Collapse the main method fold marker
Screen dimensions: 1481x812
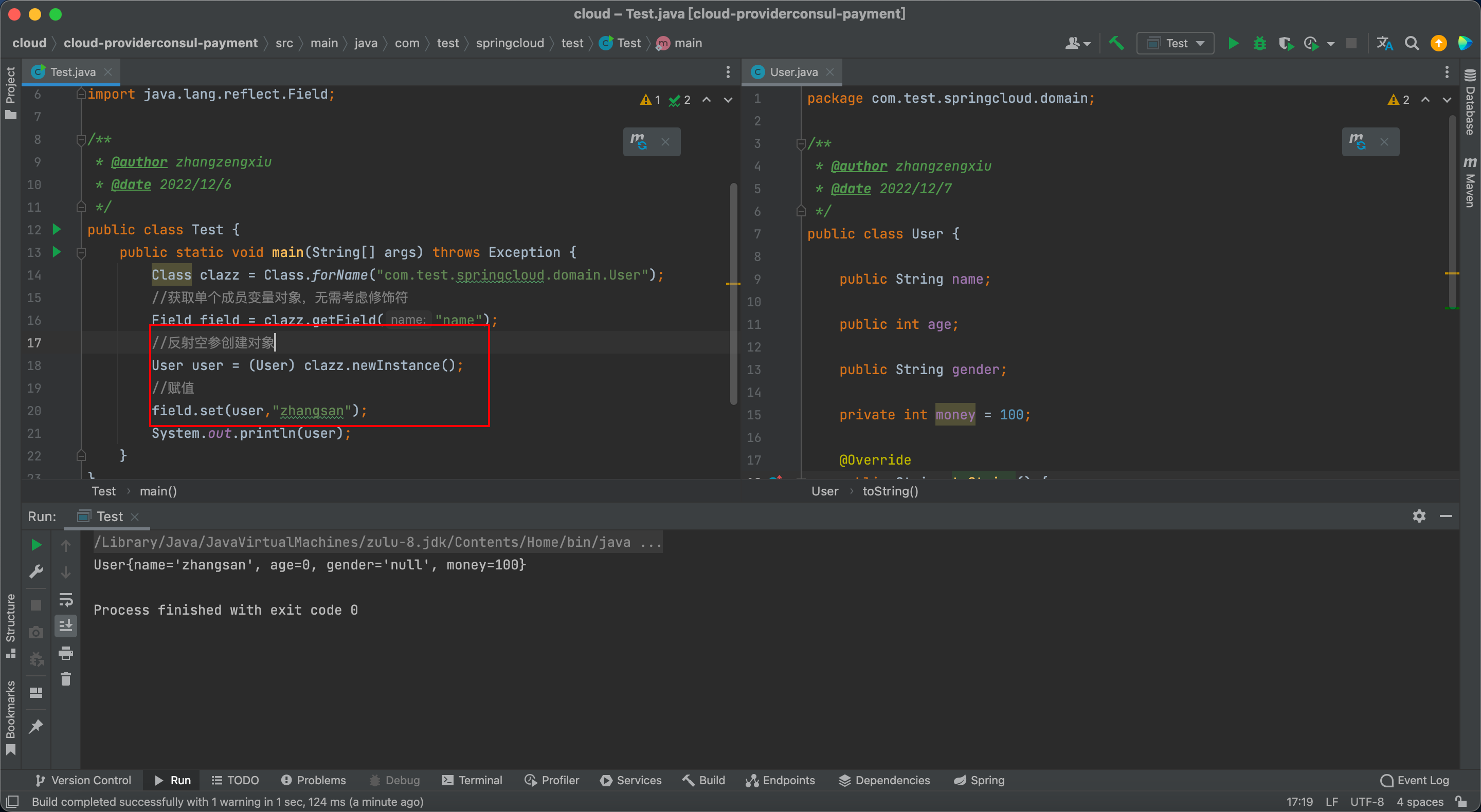pos(81,252)
